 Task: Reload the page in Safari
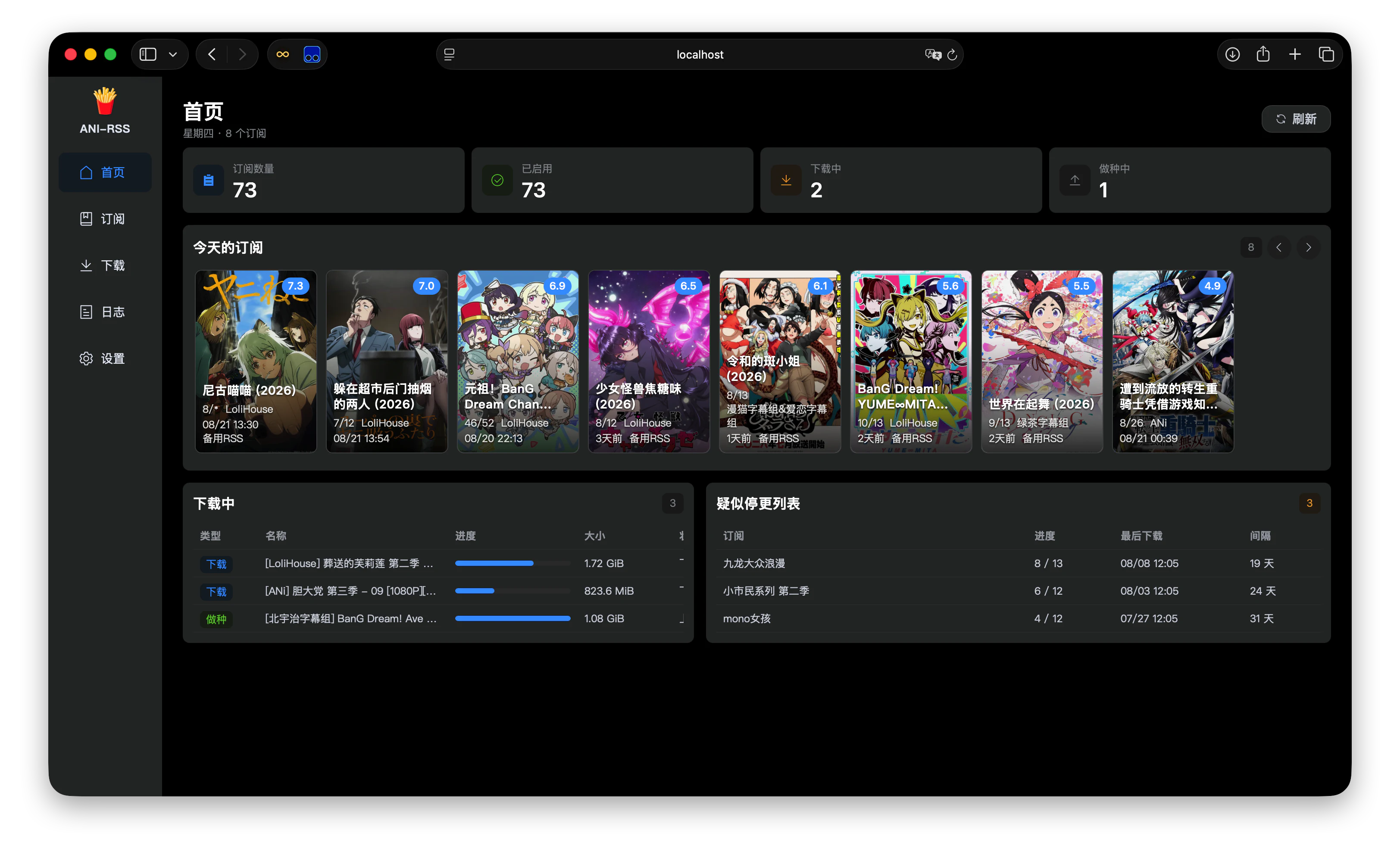pos(952,55)
